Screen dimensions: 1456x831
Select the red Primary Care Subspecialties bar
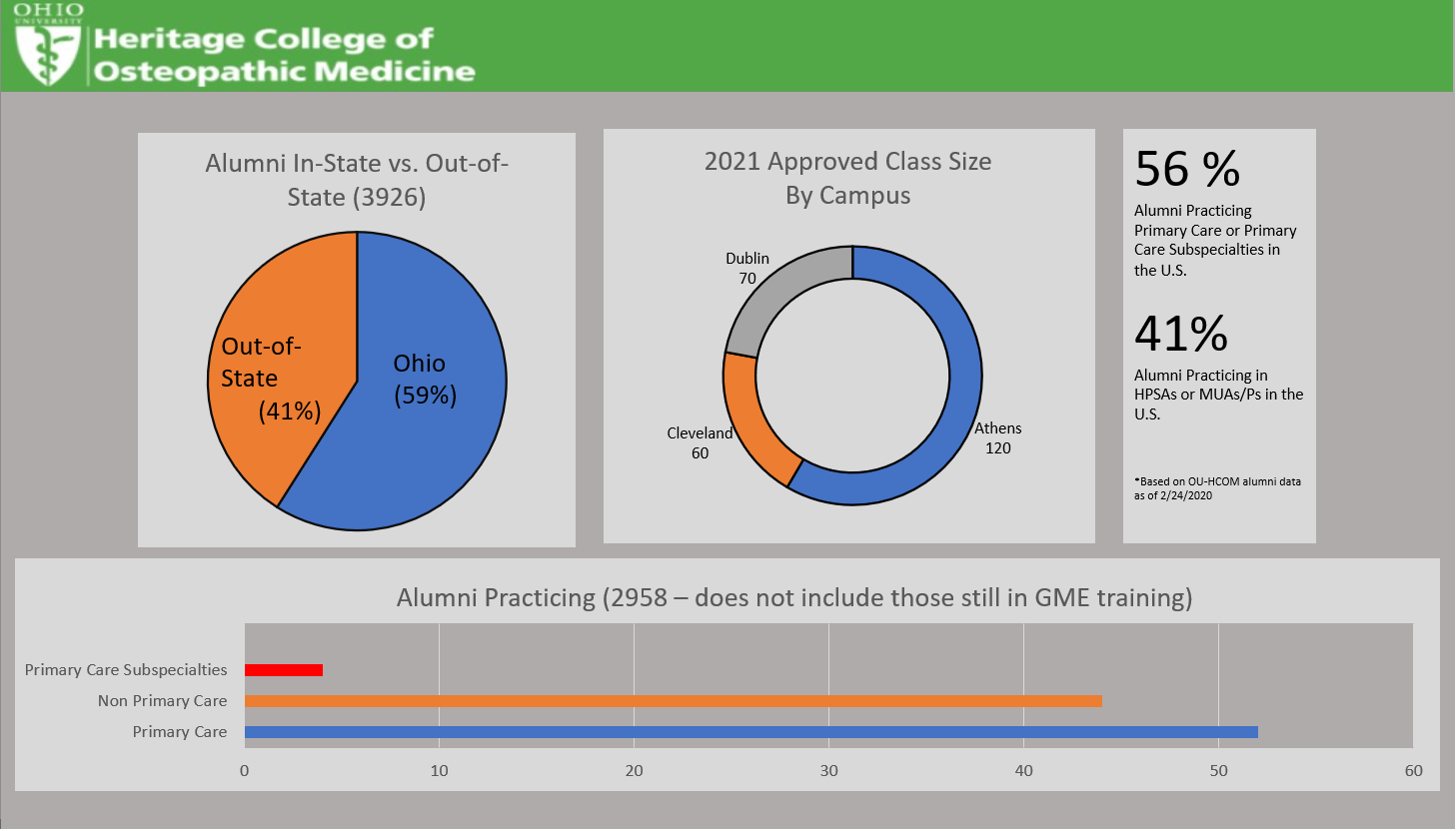pyautogui.click(x=284, y=670)
